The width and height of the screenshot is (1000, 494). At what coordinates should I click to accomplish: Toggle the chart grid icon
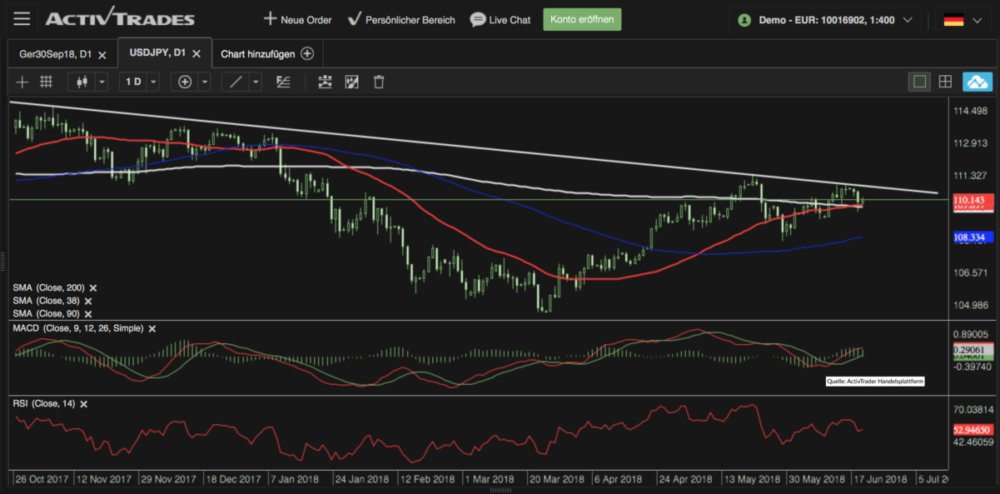[x=46, y=82]
